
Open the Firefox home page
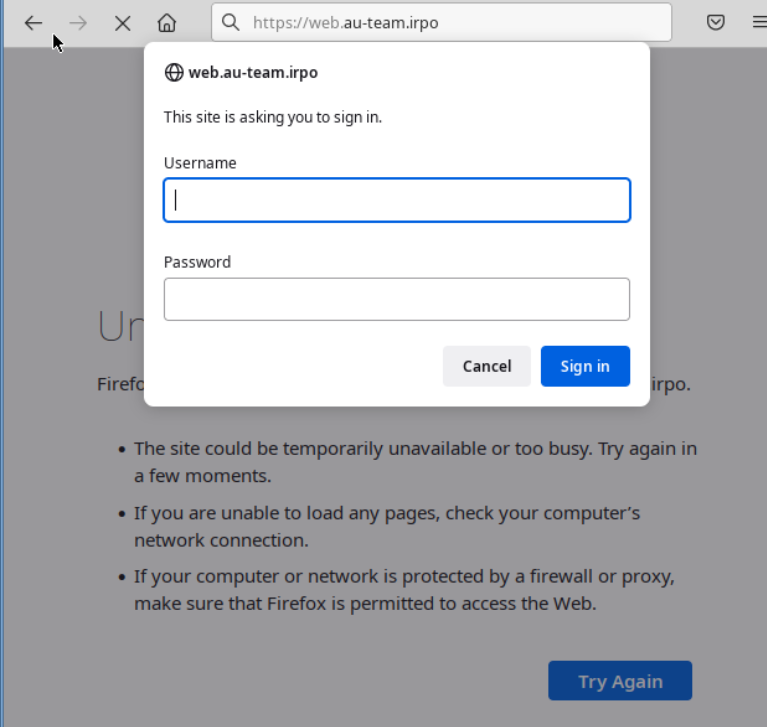pyautogui.click(x=167, y=23)
